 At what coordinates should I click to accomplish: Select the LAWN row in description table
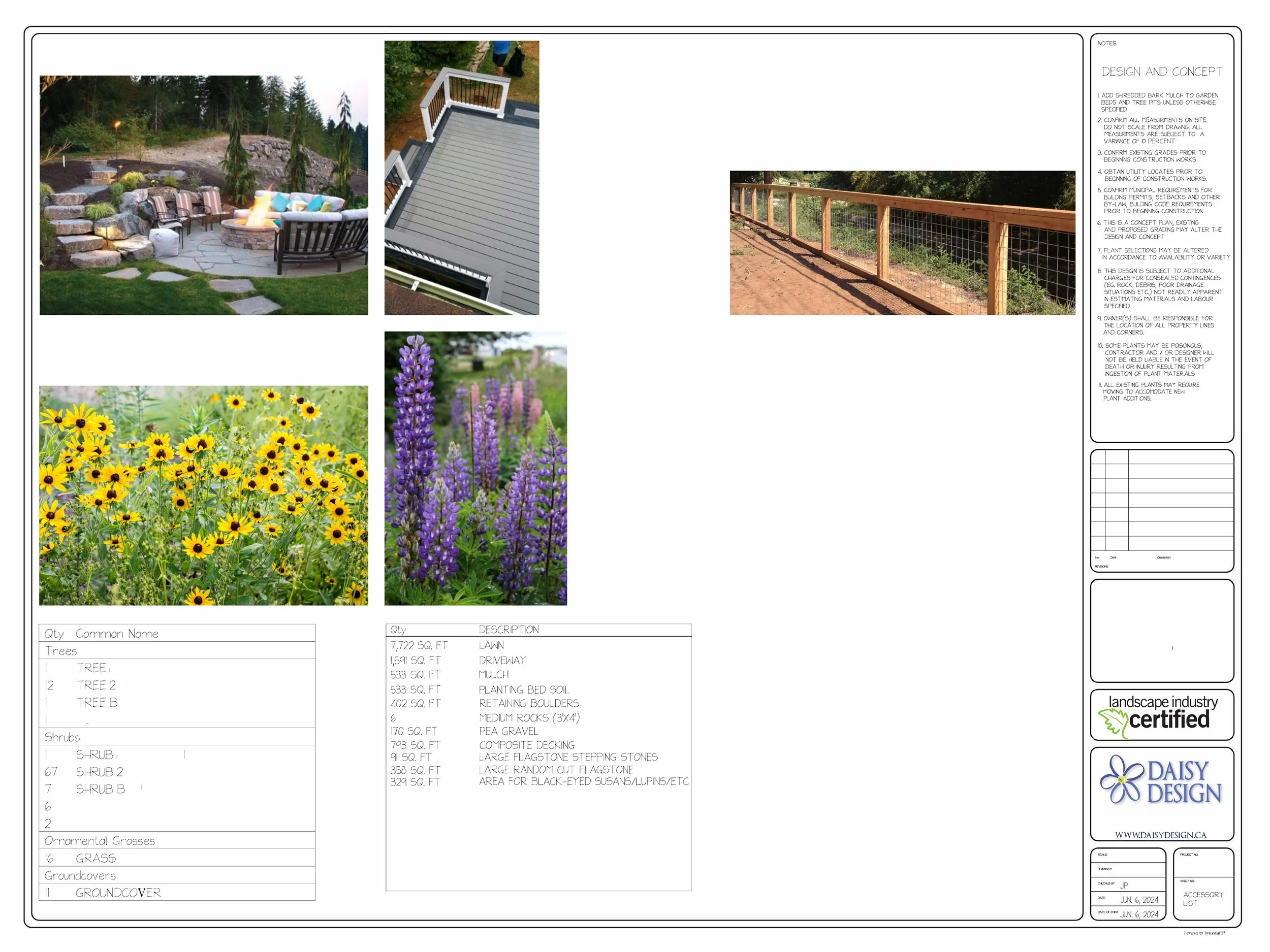tap(491, 645)
